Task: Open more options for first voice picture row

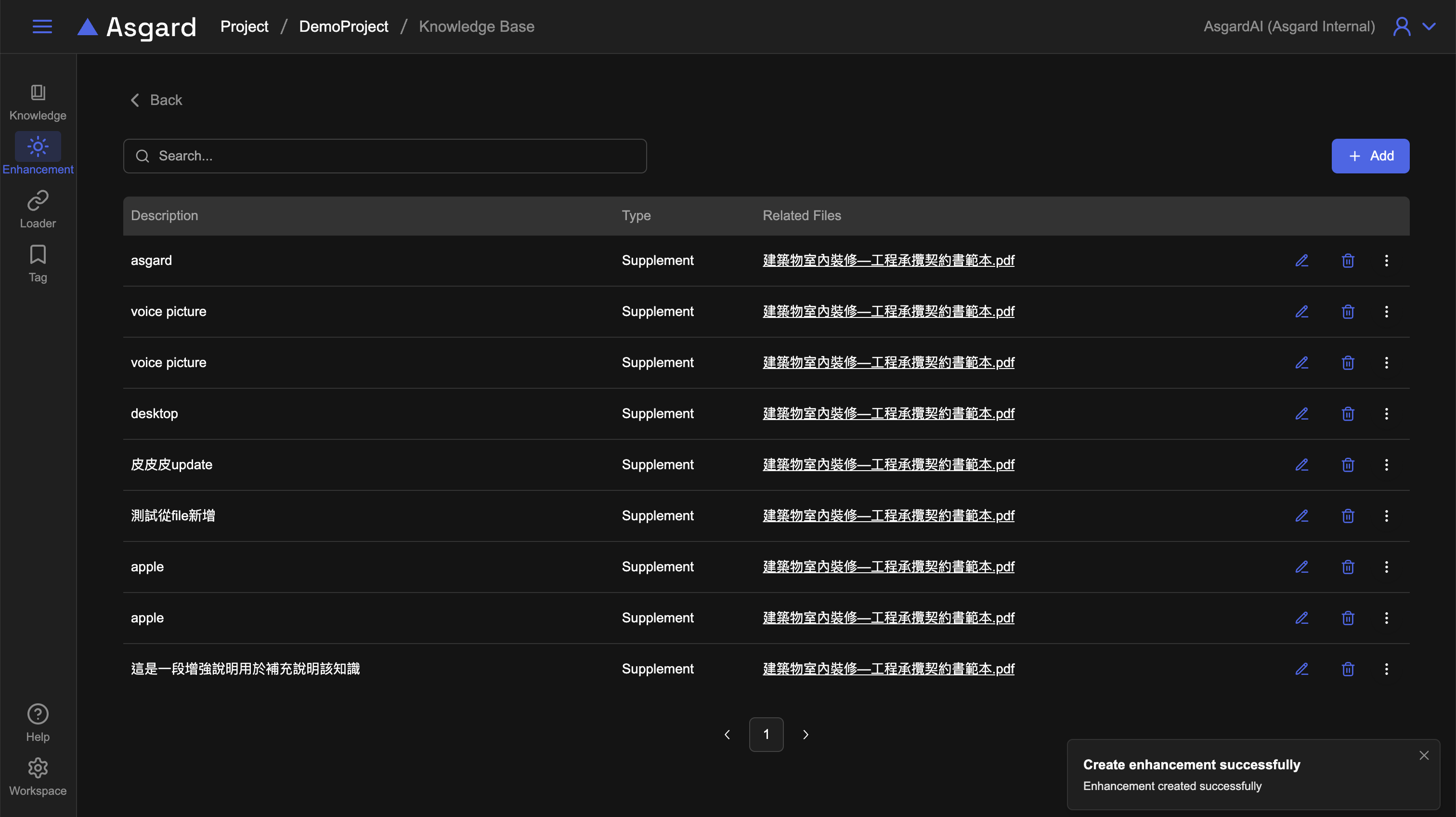Action: tap(1386, 312)
